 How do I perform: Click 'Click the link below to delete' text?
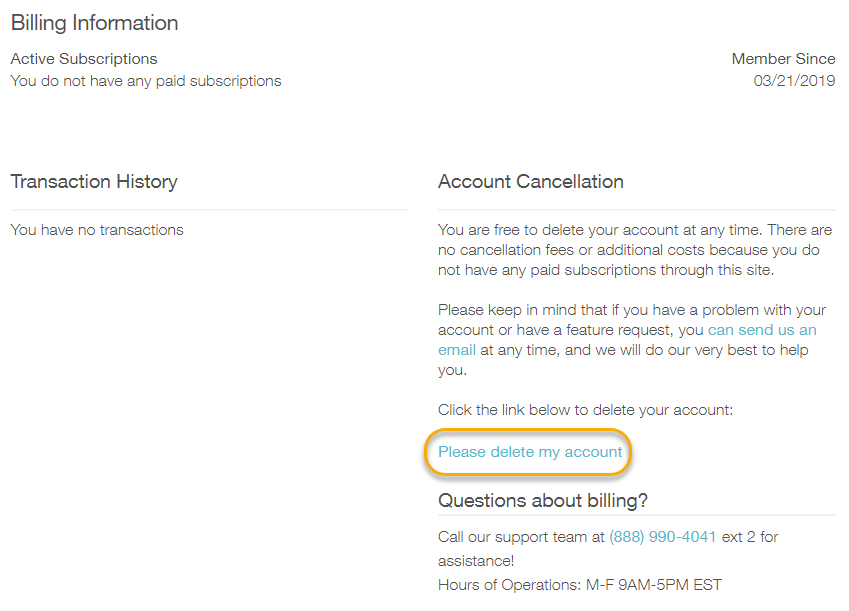(x=586, y=410)
